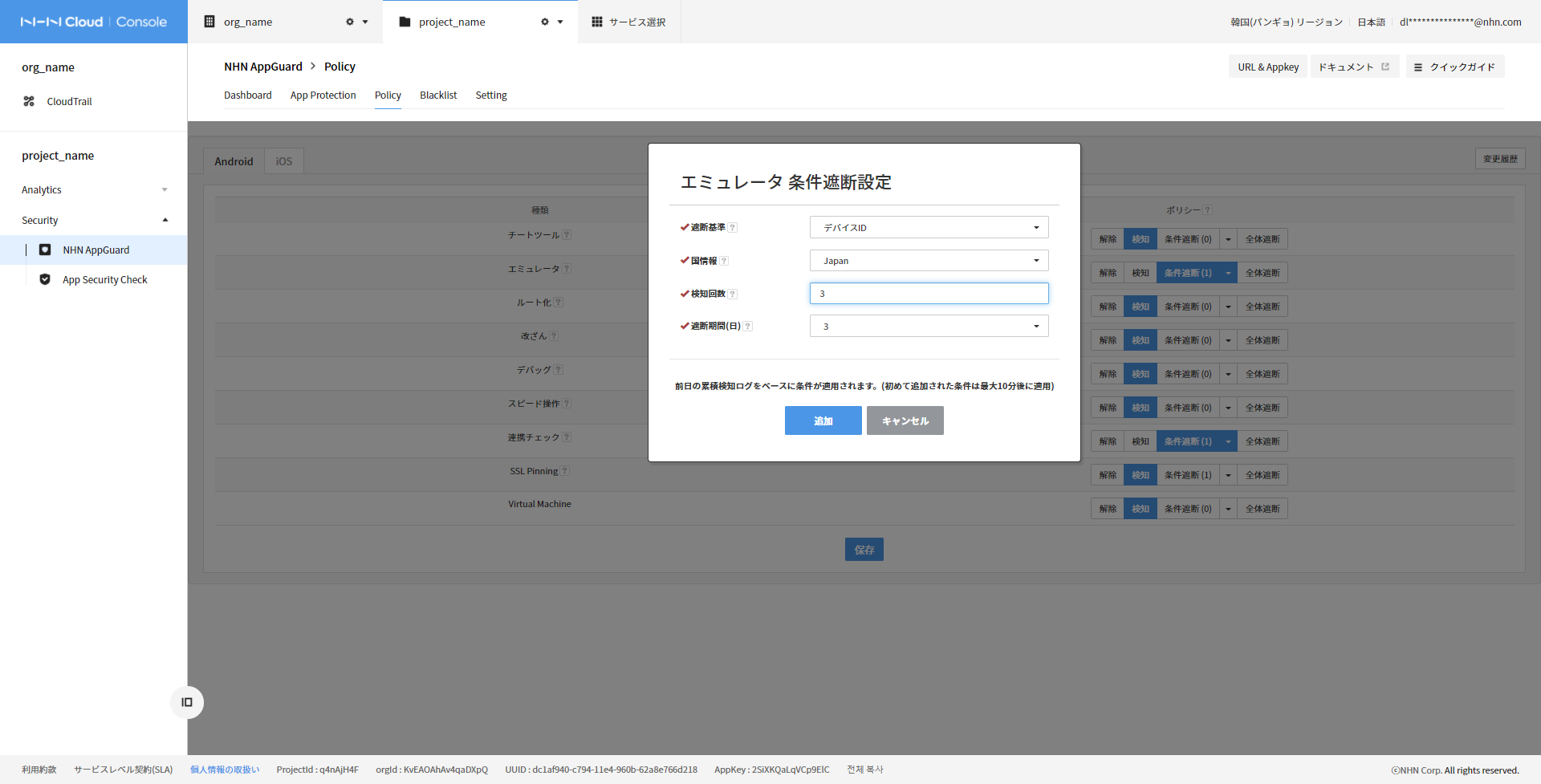The height and width of the screenshot is (784, 1541).
Task: Click the quick guide list icon
Action: [x=1418, y=67]
